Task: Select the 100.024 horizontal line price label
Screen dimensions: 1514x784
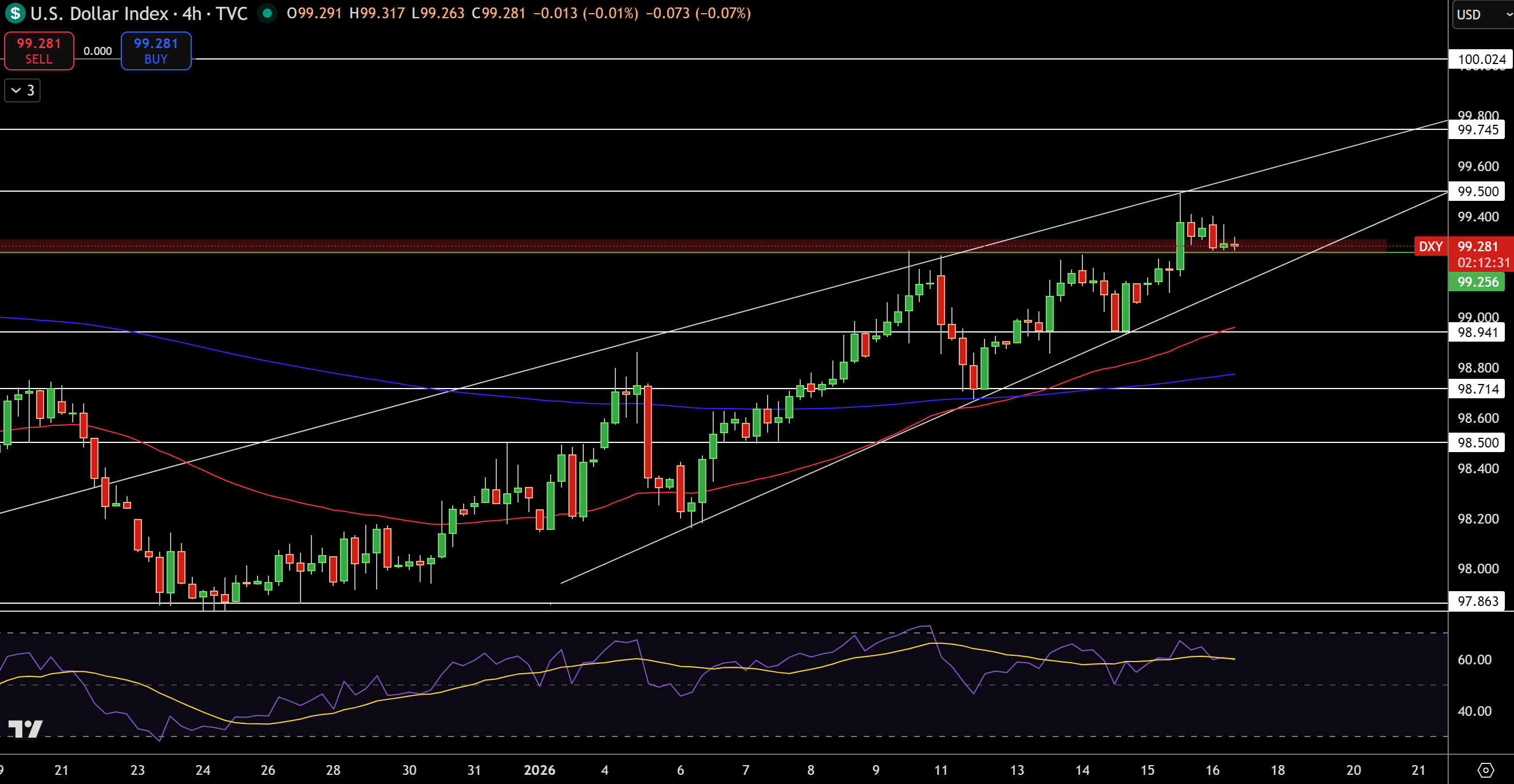Action: [1481, 60]
